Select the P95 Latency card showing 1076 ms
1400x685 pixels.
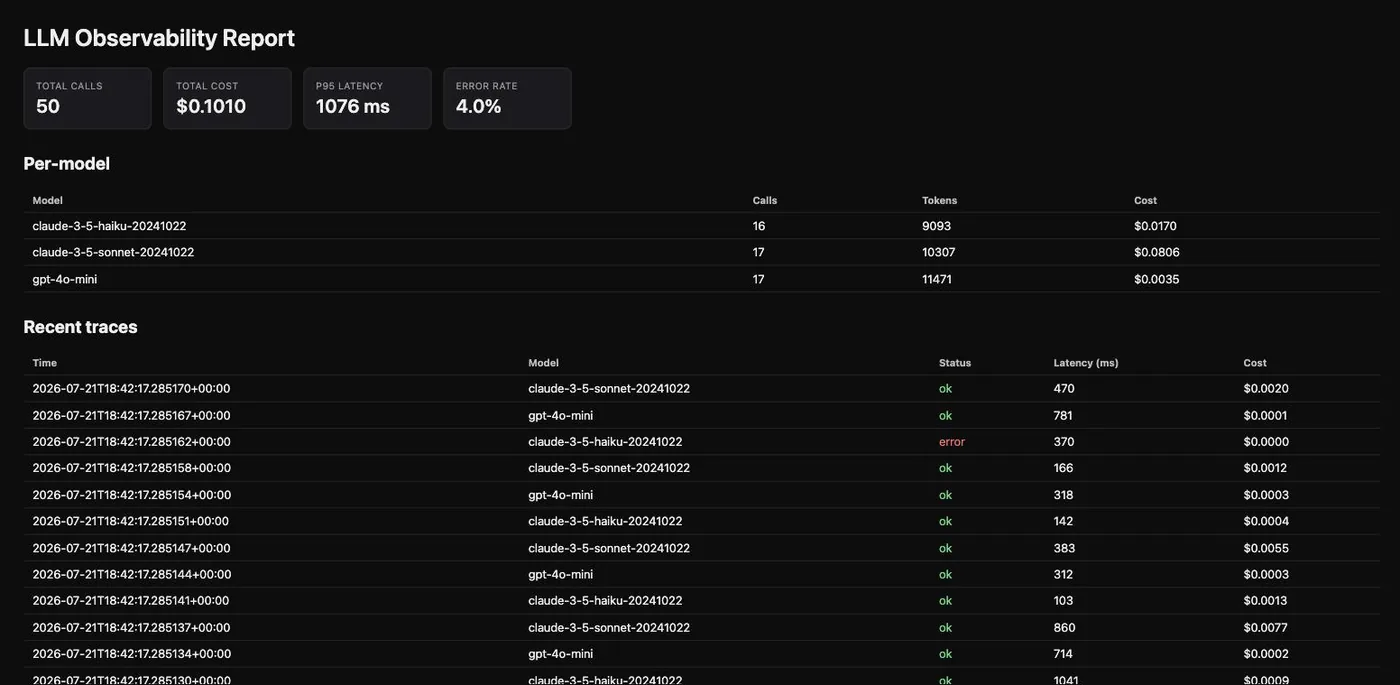pos(368,98)
